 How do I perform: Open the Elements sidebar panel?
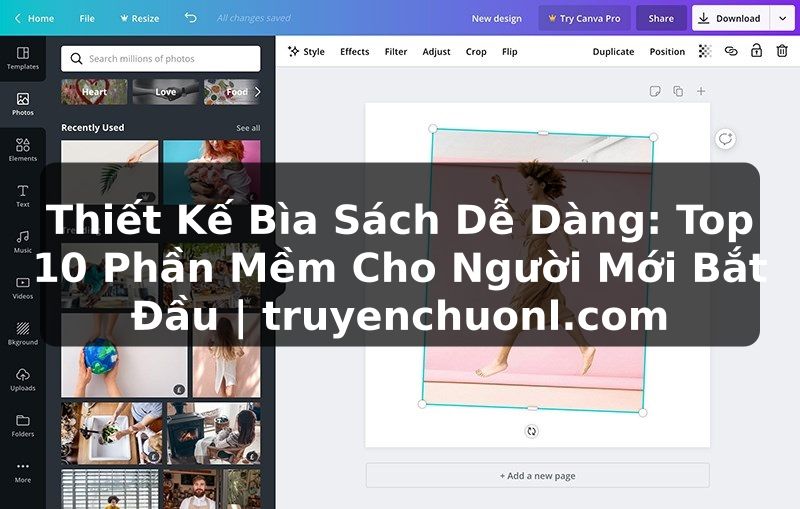pos(22,150)
